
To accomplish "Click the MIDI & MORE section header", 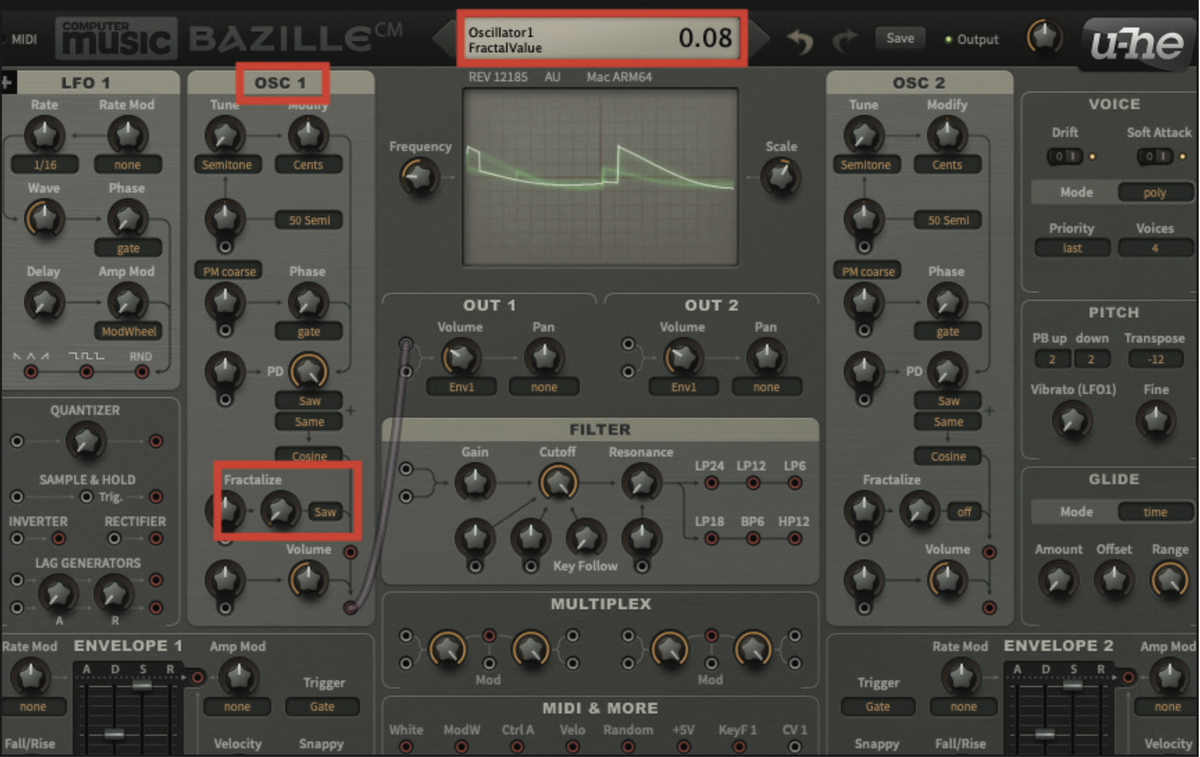I will pyautogui.click(x=600, y=708).
